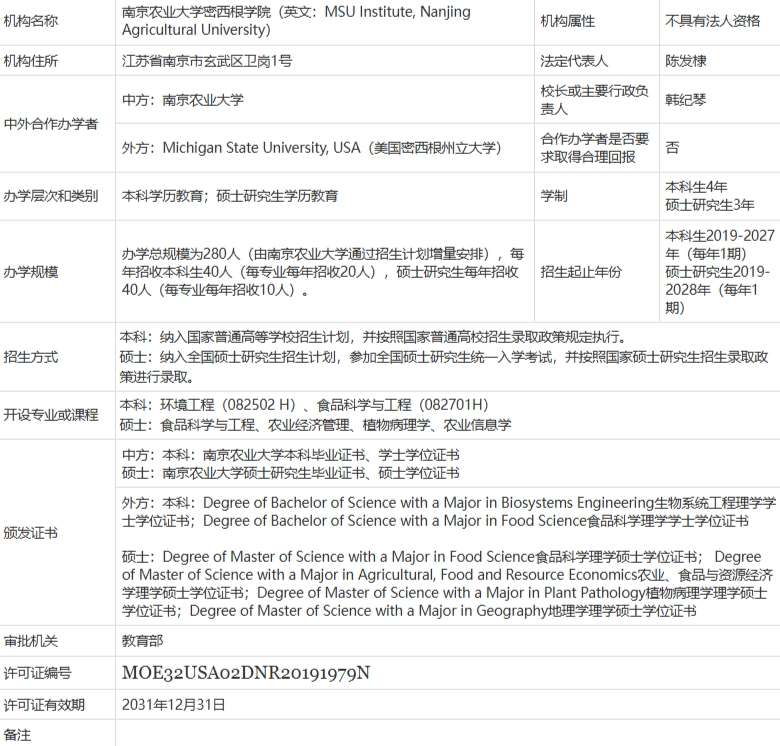This screenshot has height=746, width=780.
Task: Select the 审批机关 label
Action: click(x=31, y=641)
